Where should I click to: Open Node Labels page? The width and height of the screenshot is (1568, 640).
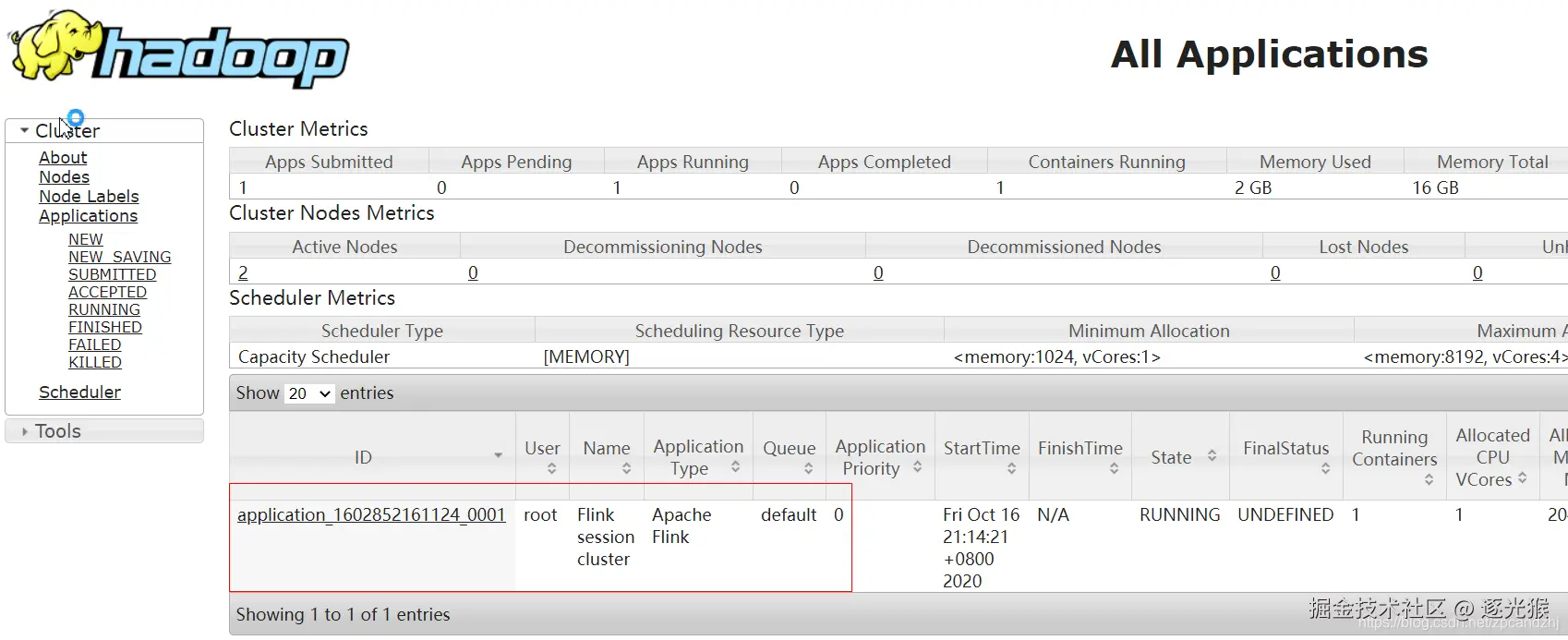(x=89, y=197)
